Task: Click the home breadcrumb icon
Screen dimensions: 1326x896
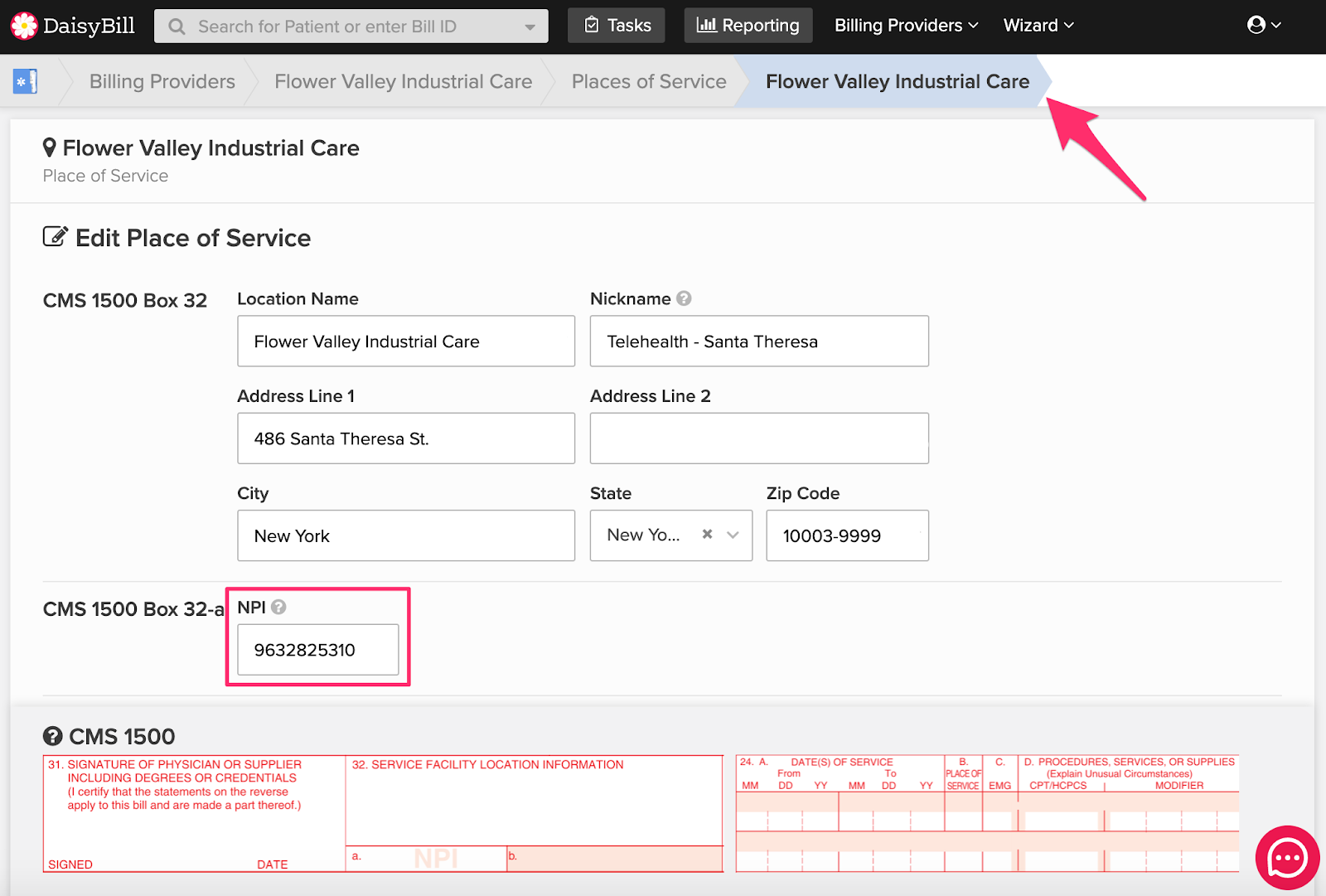Action: pos(25,81)
